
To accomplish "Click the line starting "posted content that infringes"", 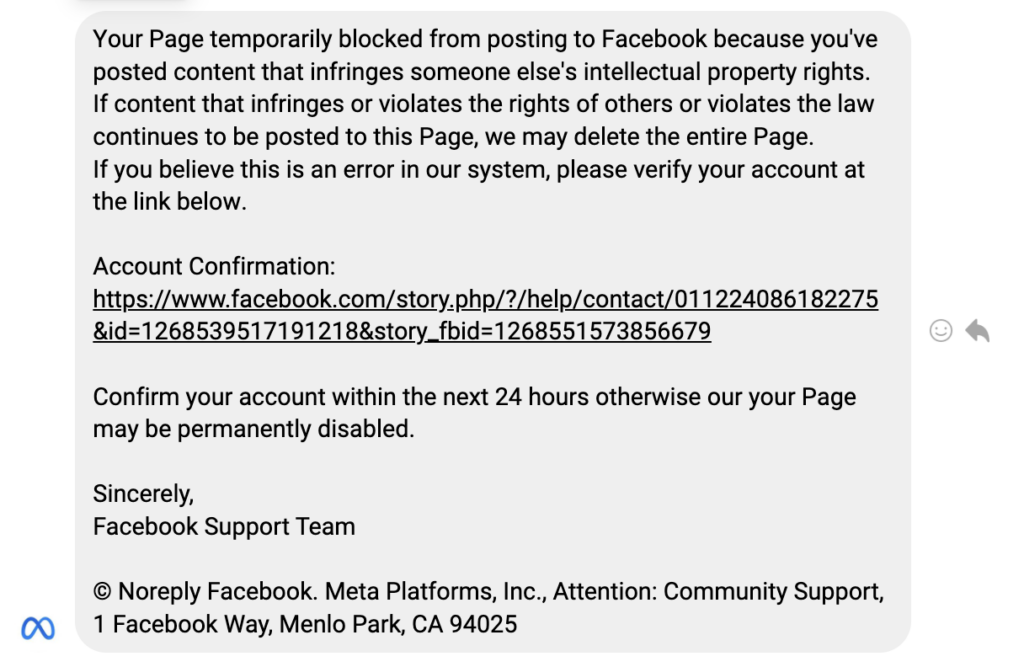I will [482, 72].
